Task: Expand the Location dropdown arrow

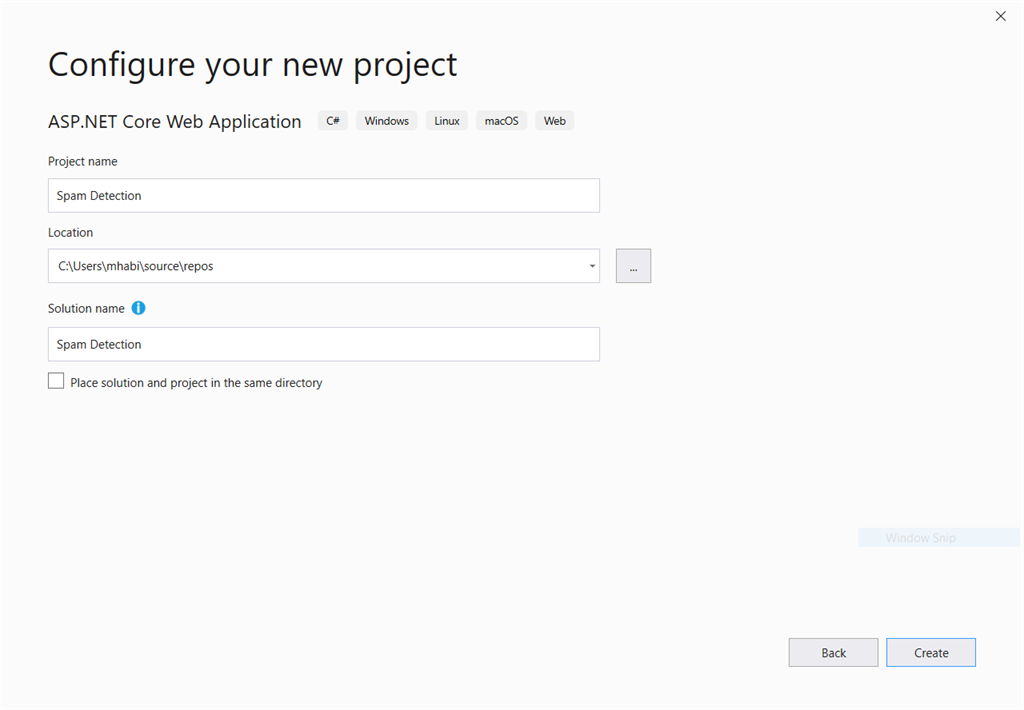Action: tap(592, 266)
